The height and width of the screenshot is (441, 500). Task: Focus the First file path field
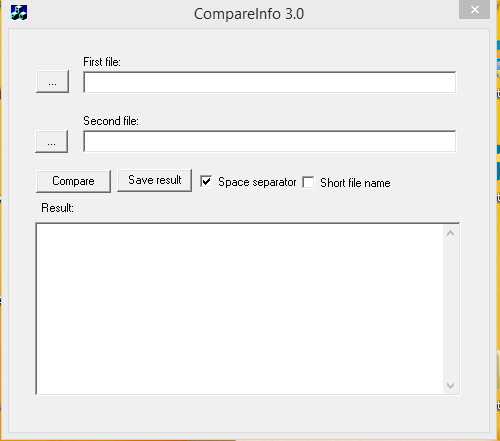(269, 82)
